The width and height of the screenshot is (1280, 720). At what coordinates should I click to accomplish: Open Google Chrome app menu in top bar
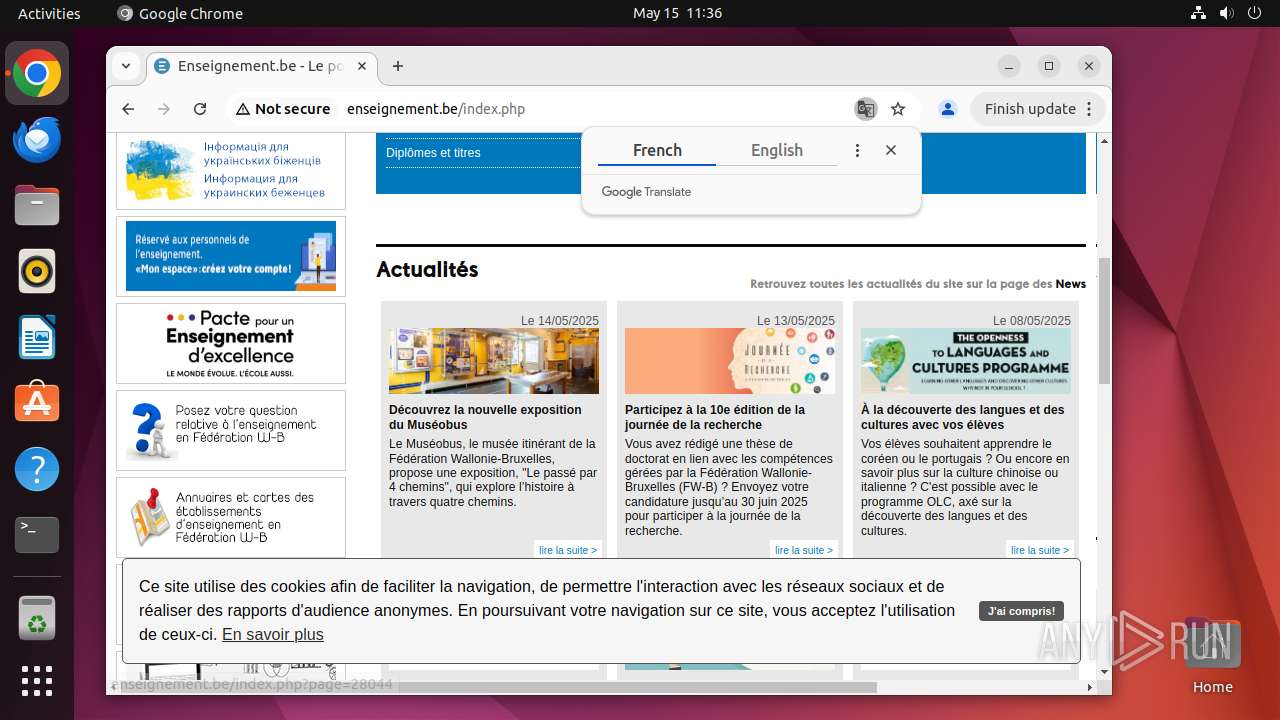click(180, 13)
